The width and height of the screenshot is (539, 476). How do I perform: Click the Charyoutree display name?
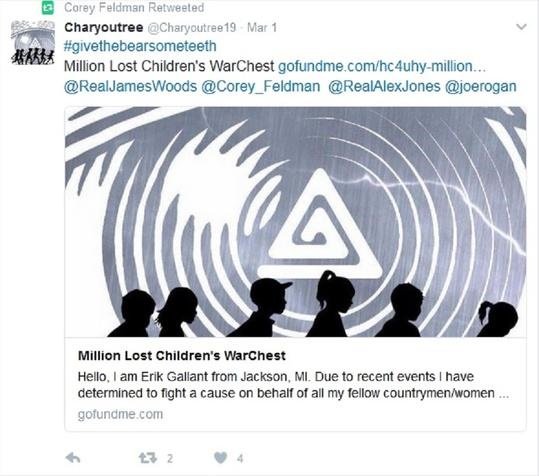pyautogui.click(x=104, y=27)
